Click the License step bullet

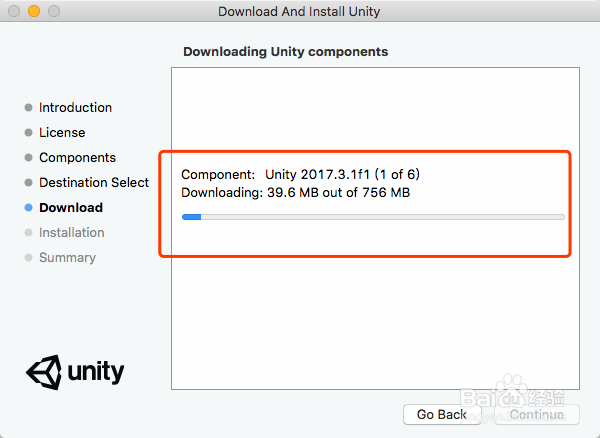[28, 132]
